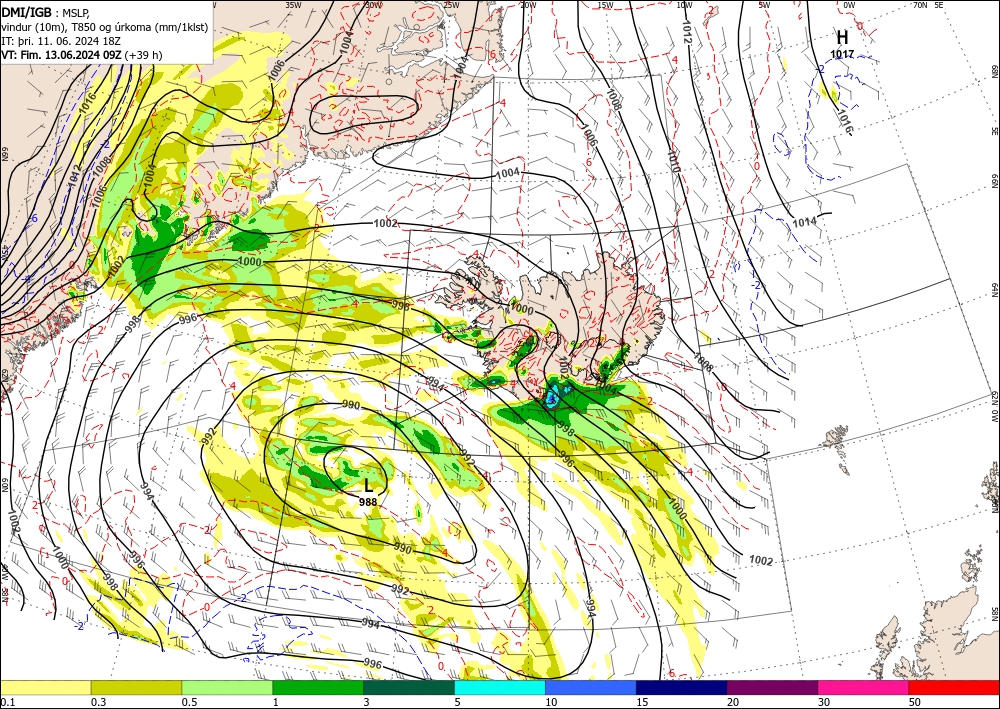Image resolution: width=1000 pixels, height=709 pixels.
Task: Click the 'H' high pressure symbol
Action: [842, 38]
